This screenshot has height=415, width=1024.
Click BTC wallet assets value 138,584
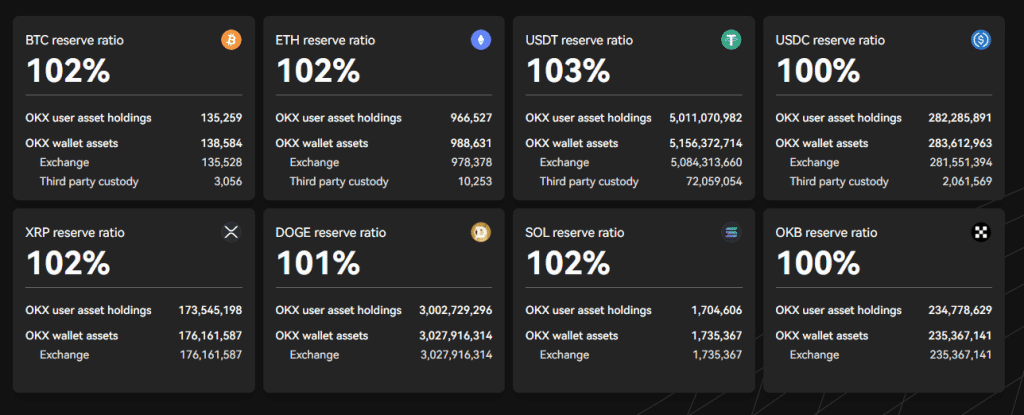tap(221, 143)
